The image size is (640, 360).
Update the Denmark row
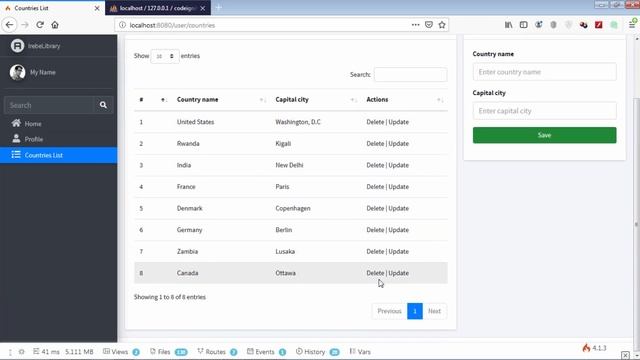coord(398,208)
